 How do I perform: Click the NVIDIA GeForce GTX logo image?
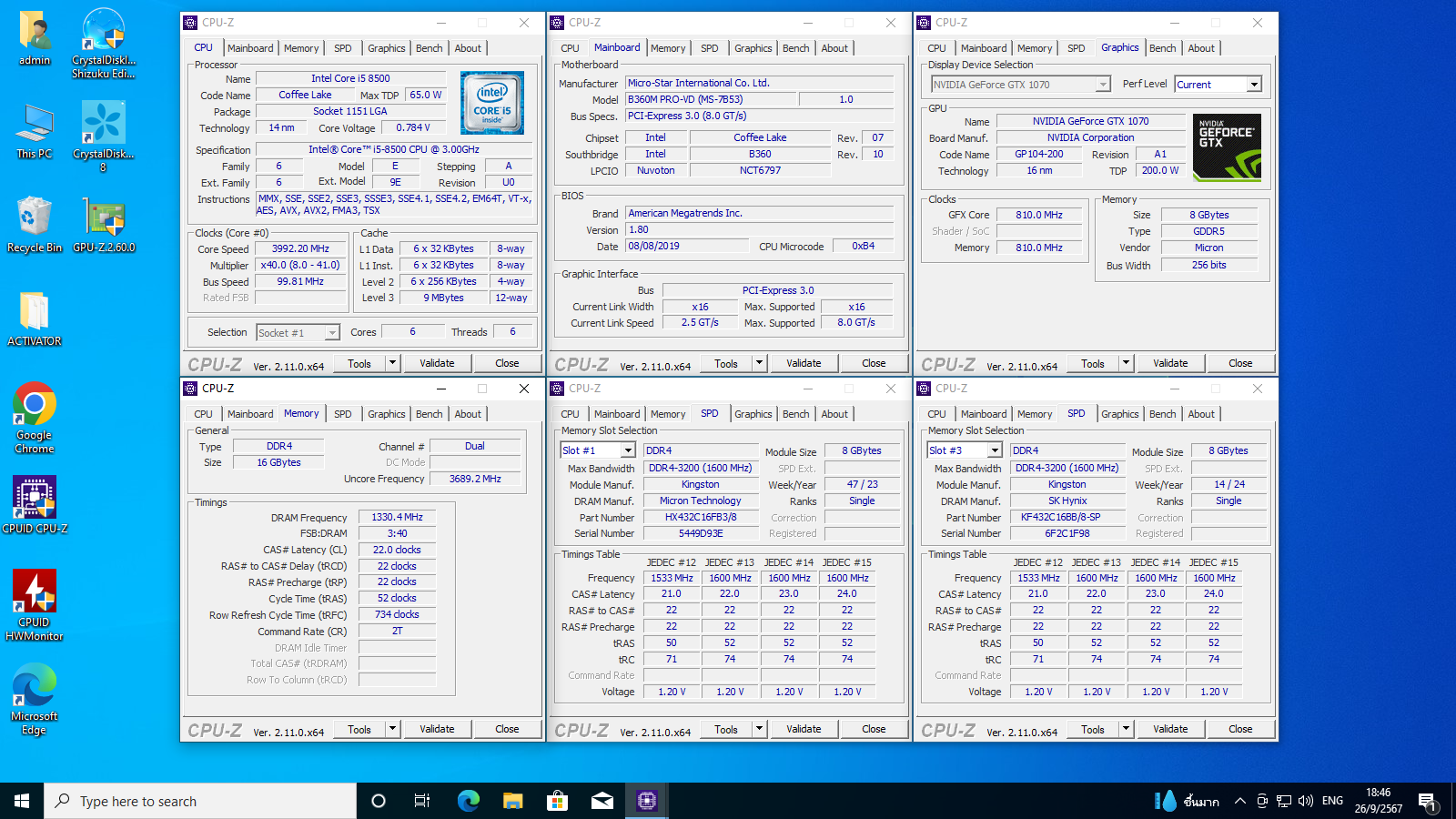(x=1227, y=147)
